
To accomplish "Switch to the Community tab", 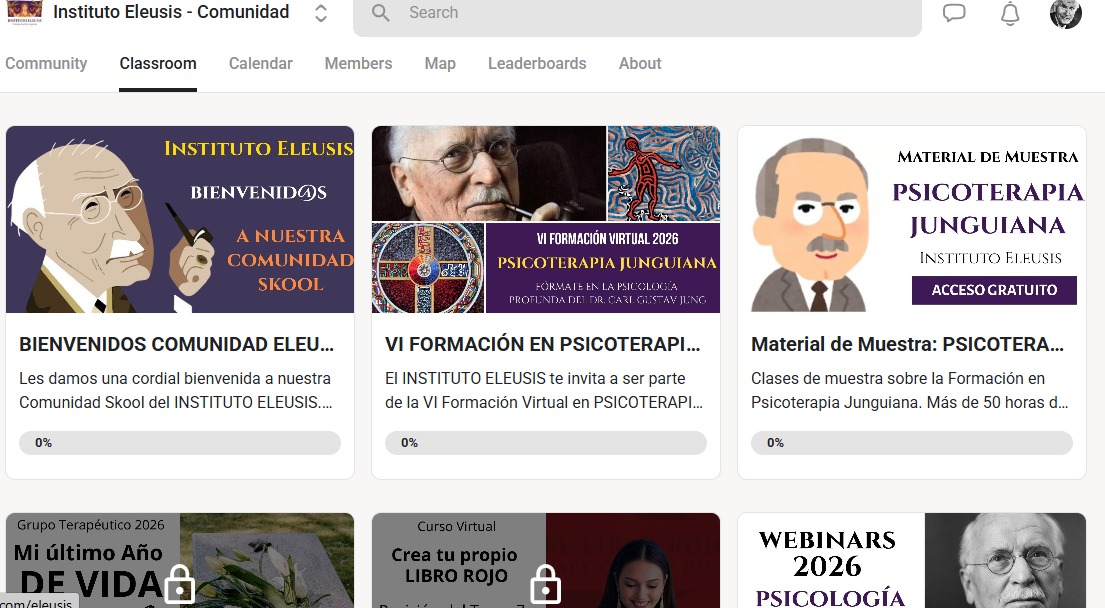I will click(47, 63).
